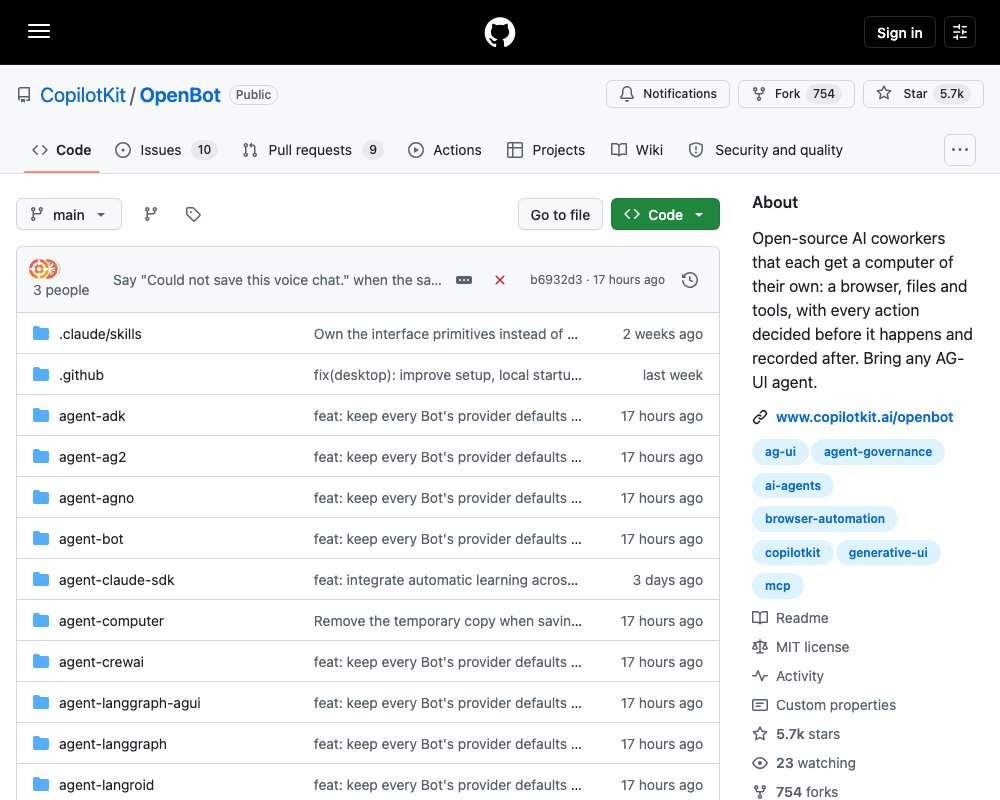Open the CopilotKit owner link
The height and width of the screenshot is (800, 1000).
pyautogui.click(x=83, y=95)
